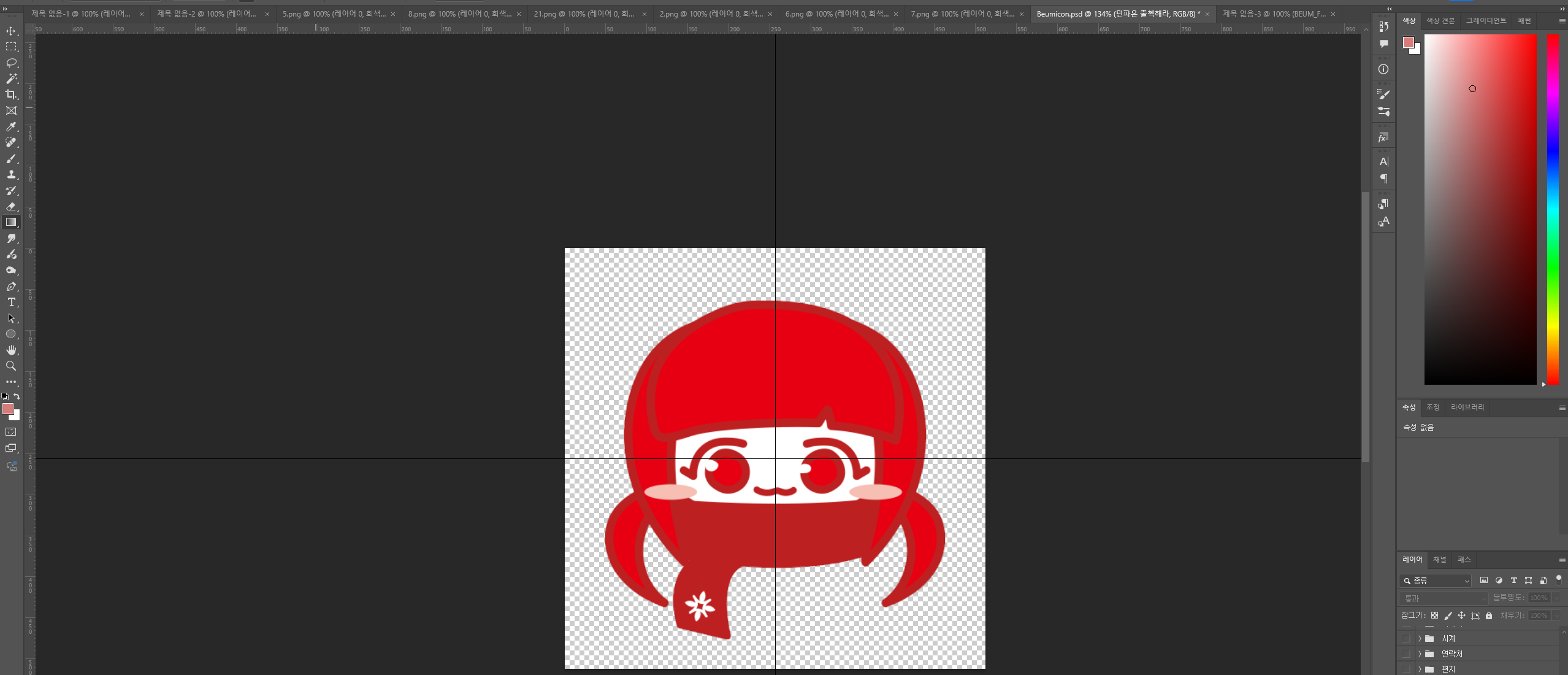Select the Eyedropper tool
This screenshot has height=675, width=1568.
11,126
